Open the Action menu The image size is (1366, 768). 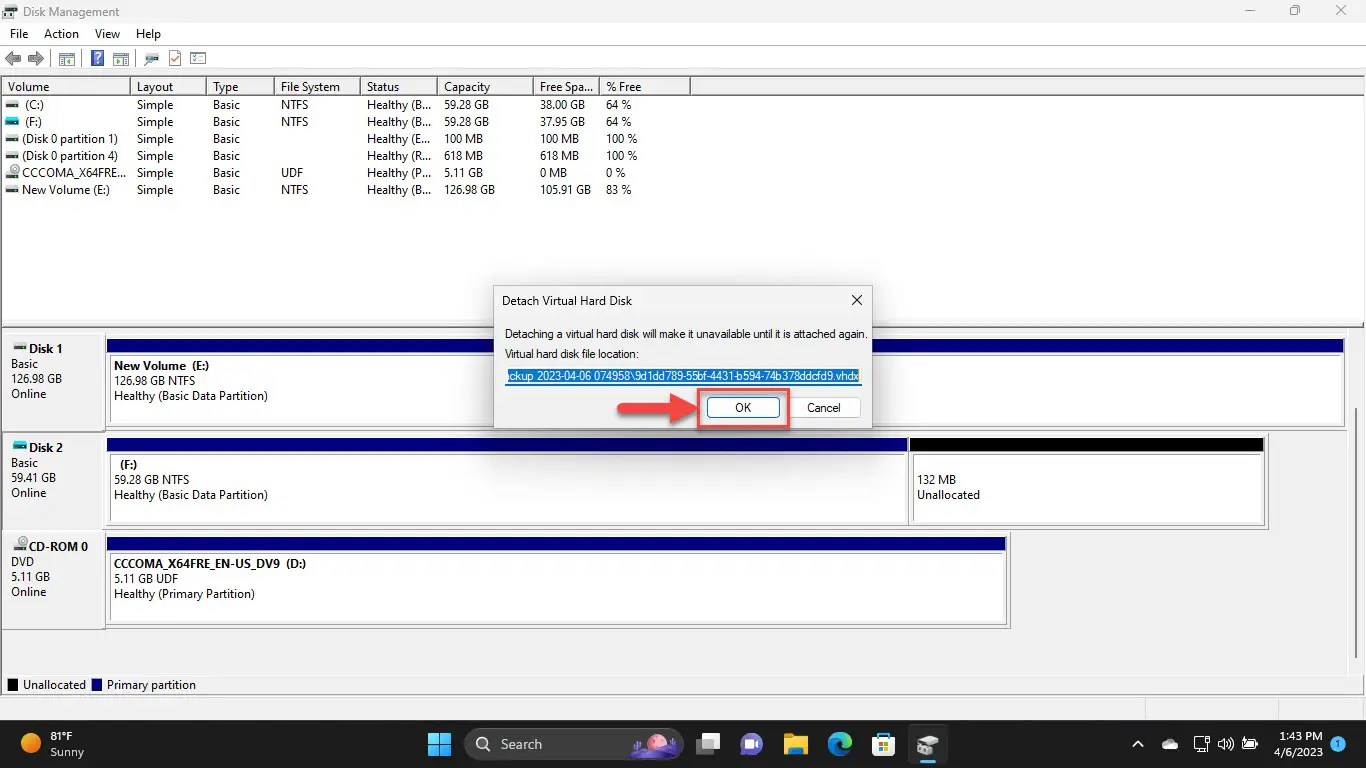pyautogui.click(x=61, y=34)
